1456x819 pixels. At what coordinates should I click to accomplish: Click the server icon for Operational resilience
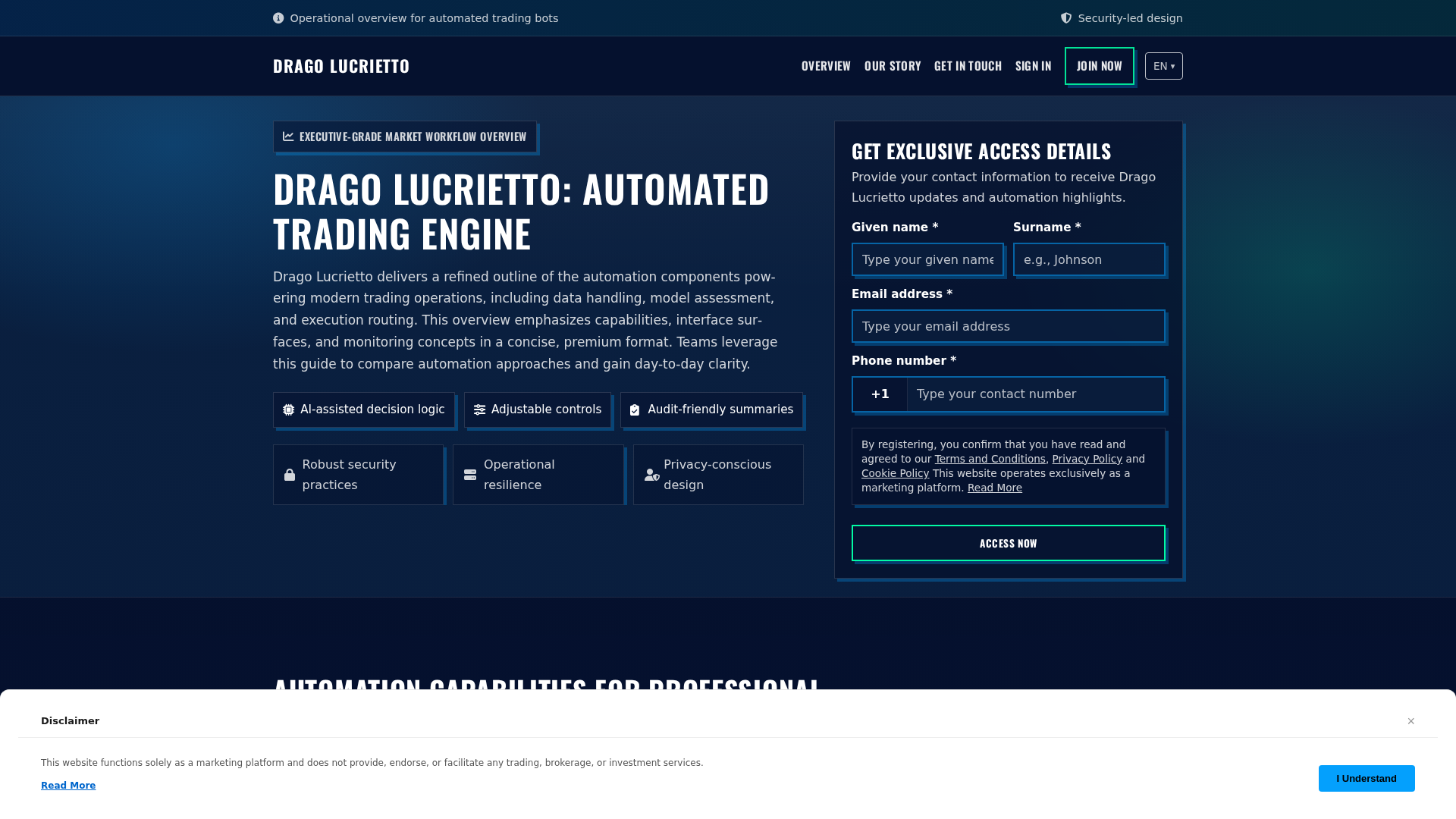tap(470, 475)
